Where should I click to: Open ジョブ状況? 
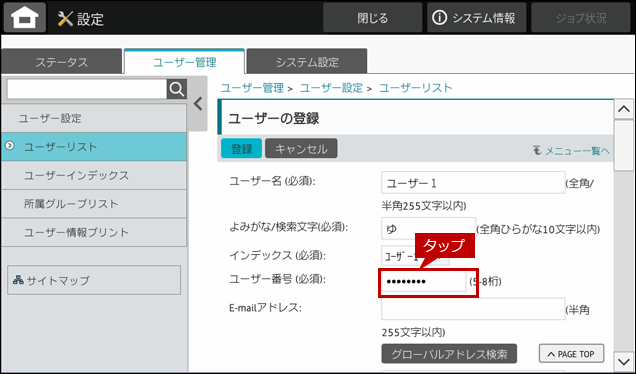point(581,18)
